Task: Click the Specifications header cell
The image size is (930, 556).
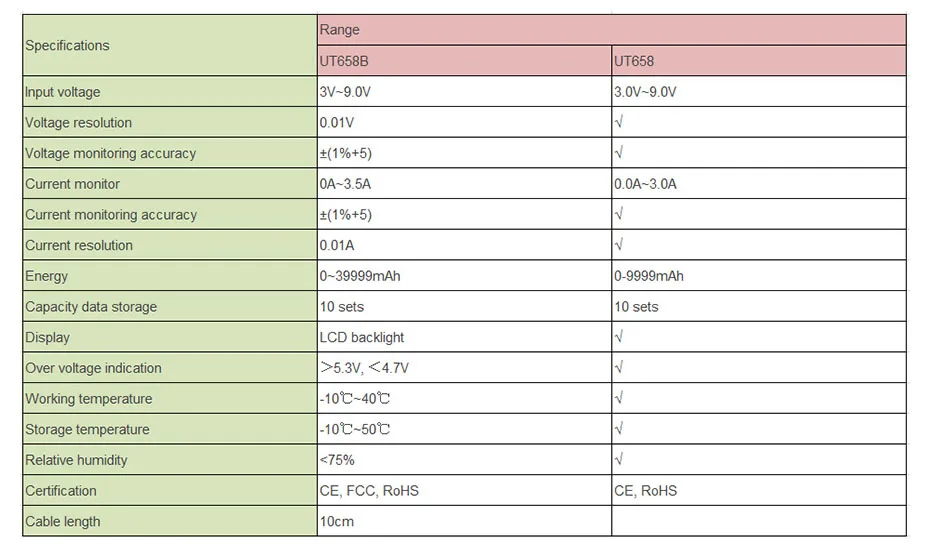Action: pos(170,45)
